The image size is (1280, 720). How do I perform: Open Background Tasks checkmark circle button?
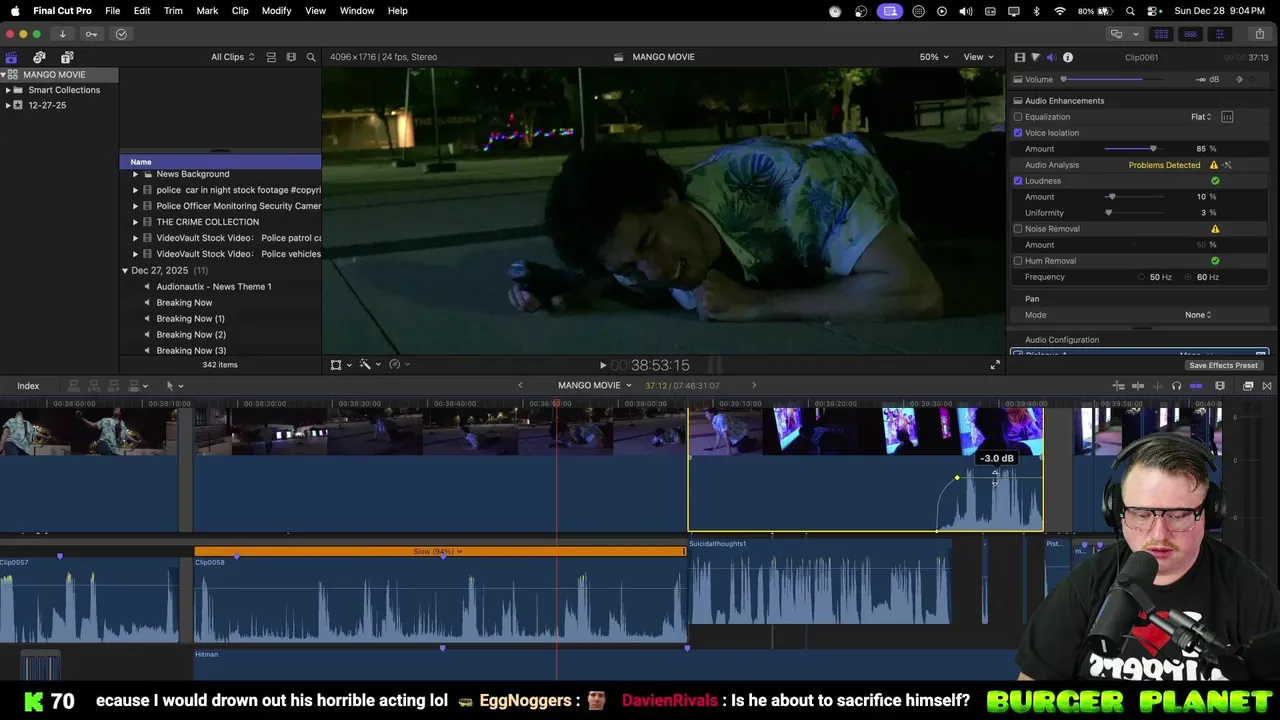[121, 34]
